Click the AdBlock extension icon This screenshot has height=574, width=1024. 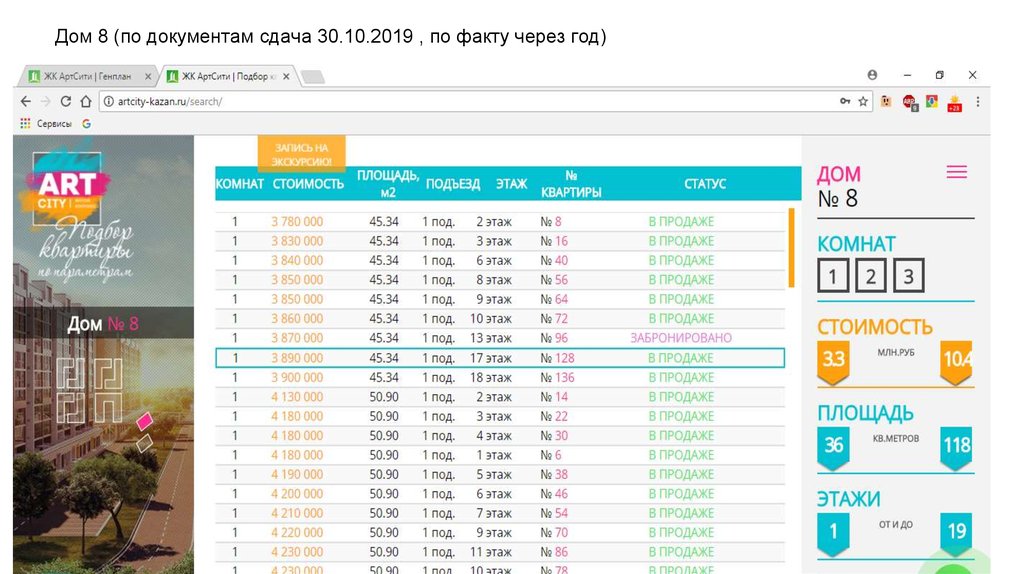tap(909, 101)
